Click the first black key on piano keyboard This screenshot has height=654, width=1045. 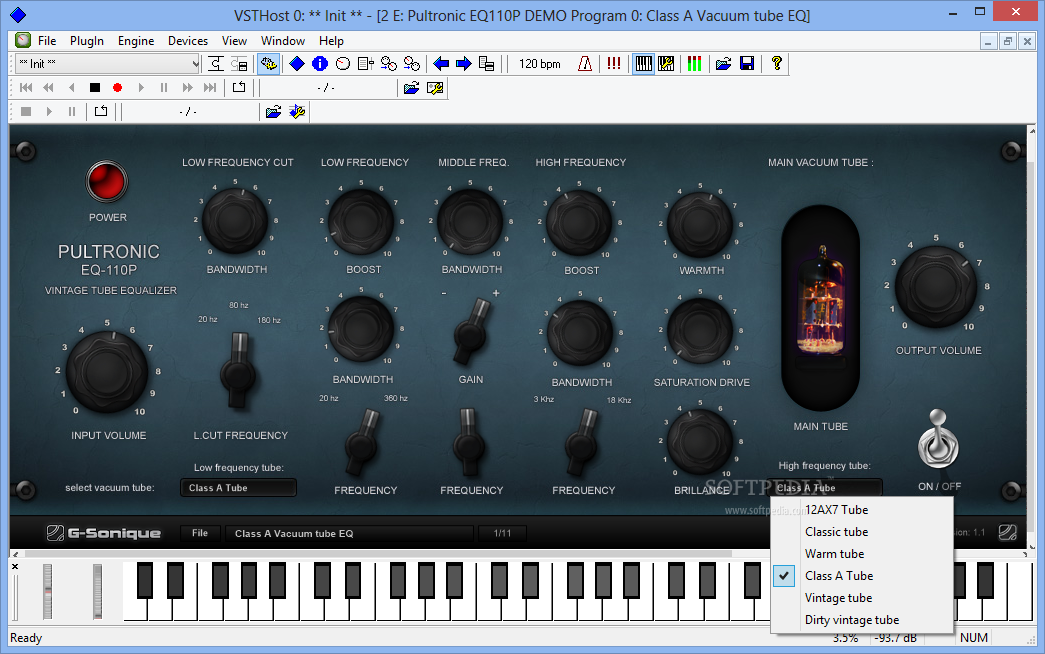(145, 579)
